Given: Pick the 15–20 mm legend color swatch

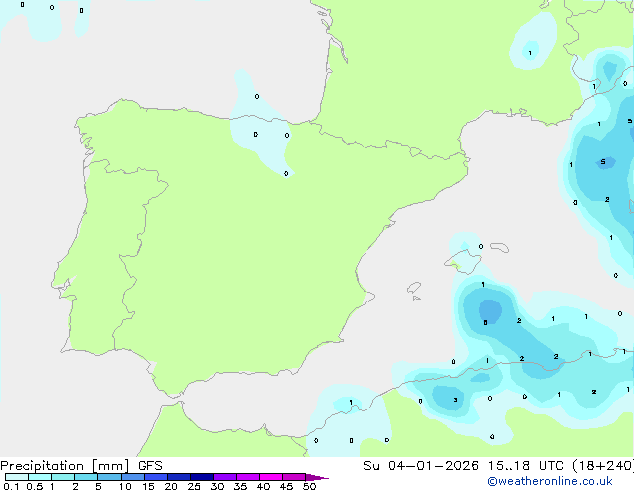Looking at the screenshot, I should point(156,477).
